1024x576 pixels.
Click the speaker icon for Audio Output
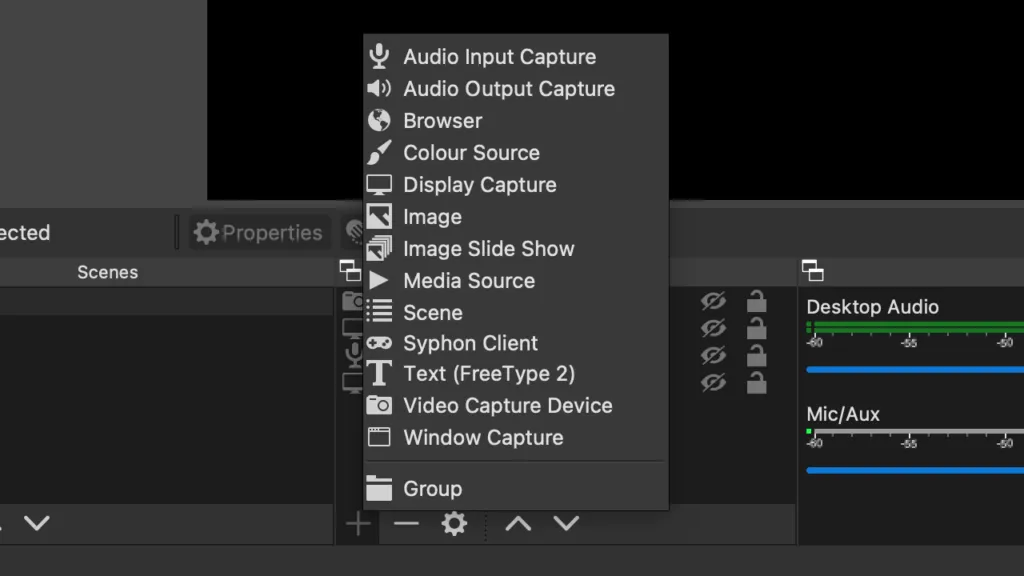379,88
